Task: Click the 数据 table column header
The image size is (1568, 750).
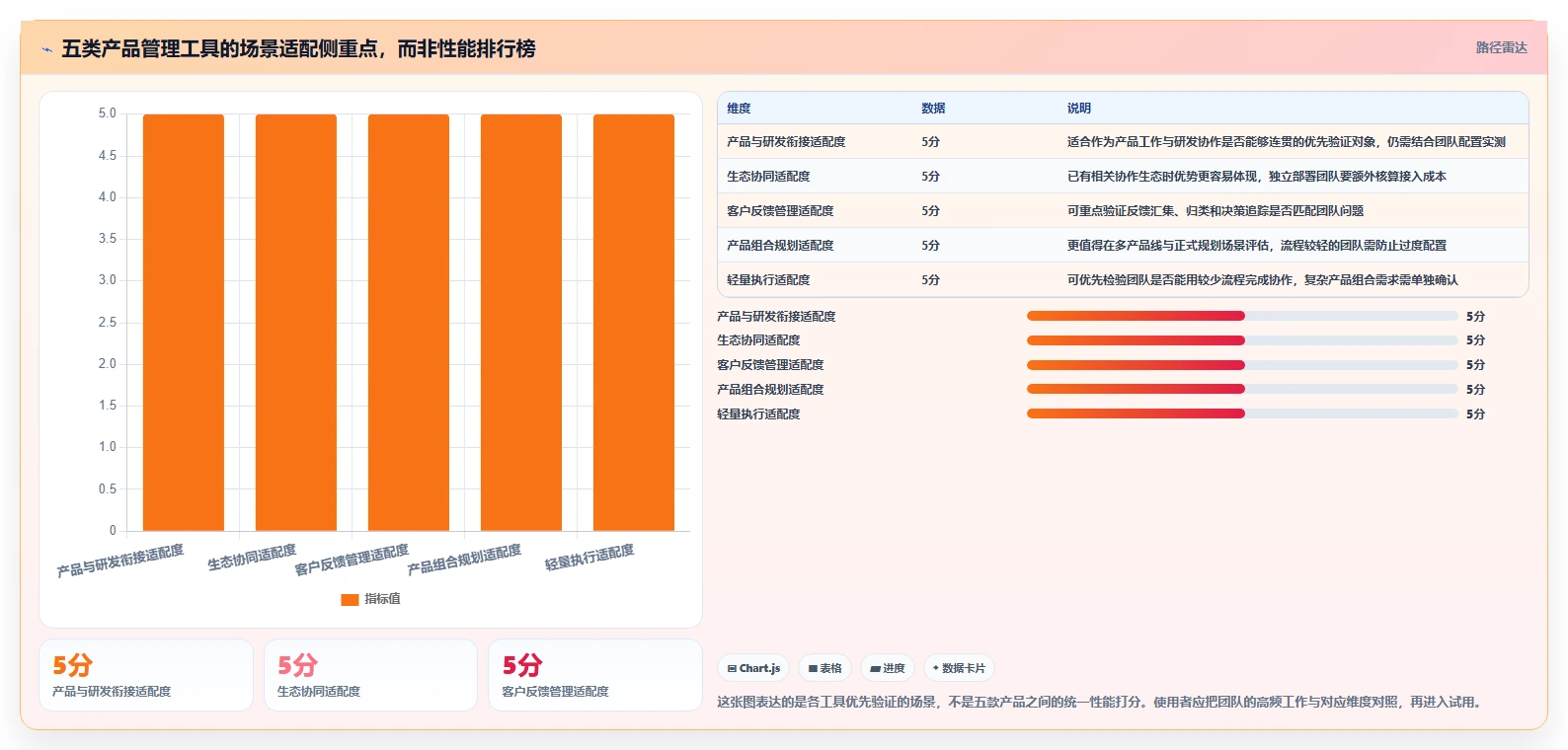Action: pos(933,109)
